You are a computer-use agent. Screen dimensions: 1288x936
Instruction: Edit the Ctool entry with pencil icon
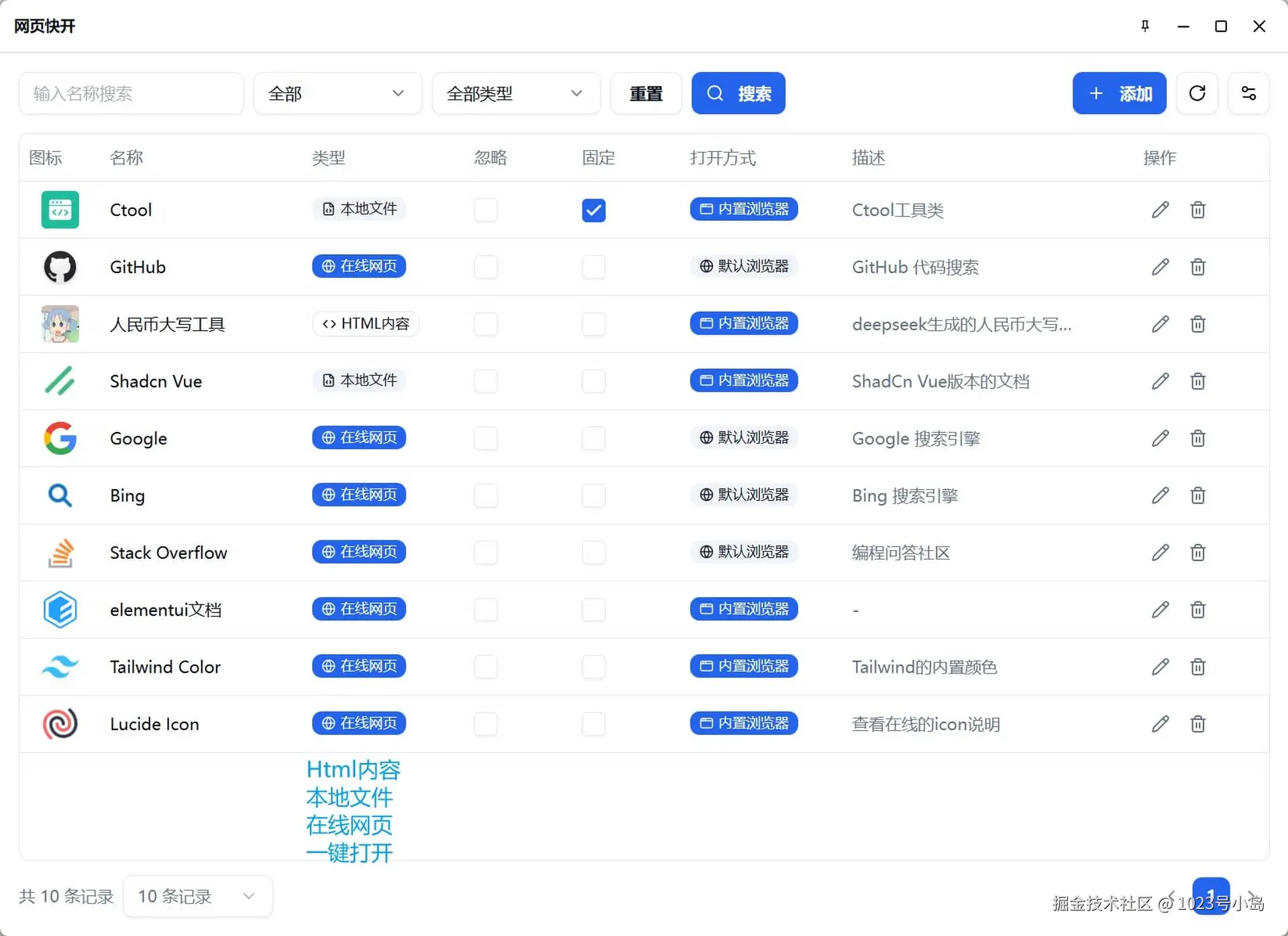tap(1160, 210)
